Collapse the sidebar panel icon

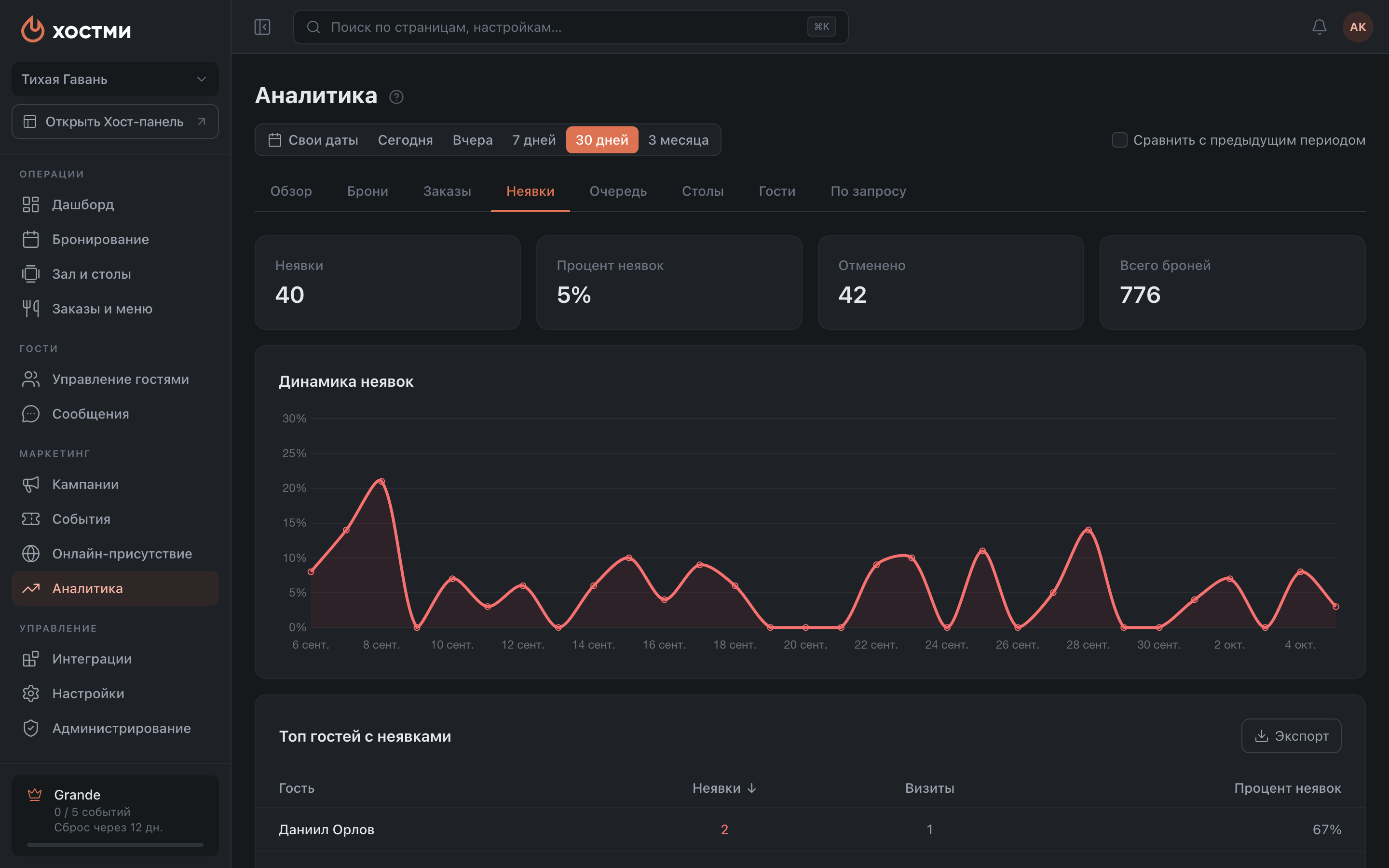point(262,27)
